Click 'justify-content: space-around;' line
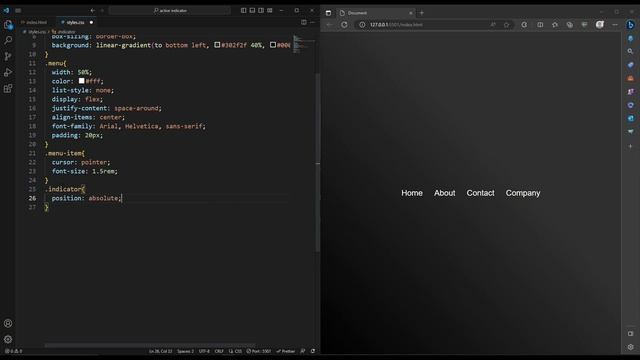Image resolution: width=640 pixels, height=360 pixels. (107, 108)
